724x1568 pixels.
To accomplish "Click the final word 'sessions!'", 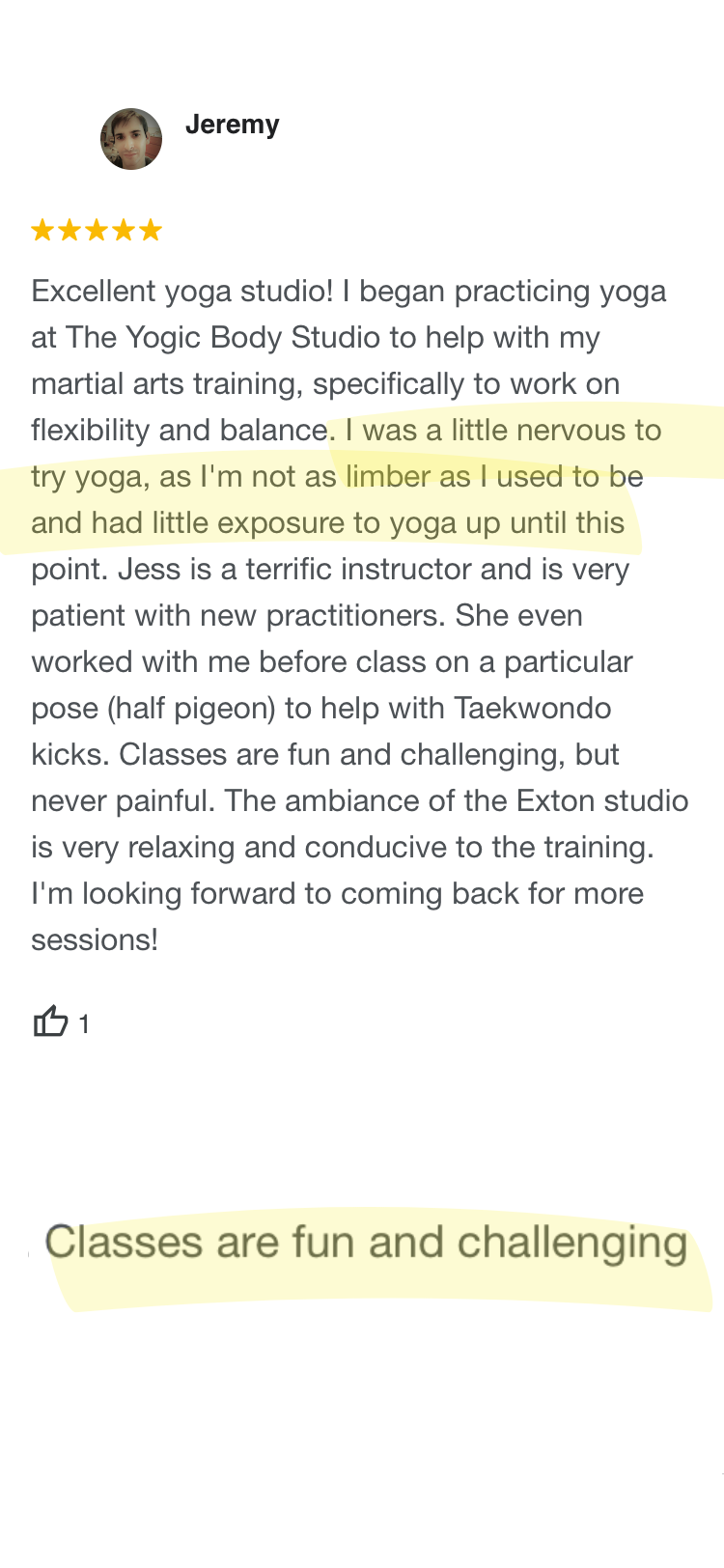I will pos(95,940).
